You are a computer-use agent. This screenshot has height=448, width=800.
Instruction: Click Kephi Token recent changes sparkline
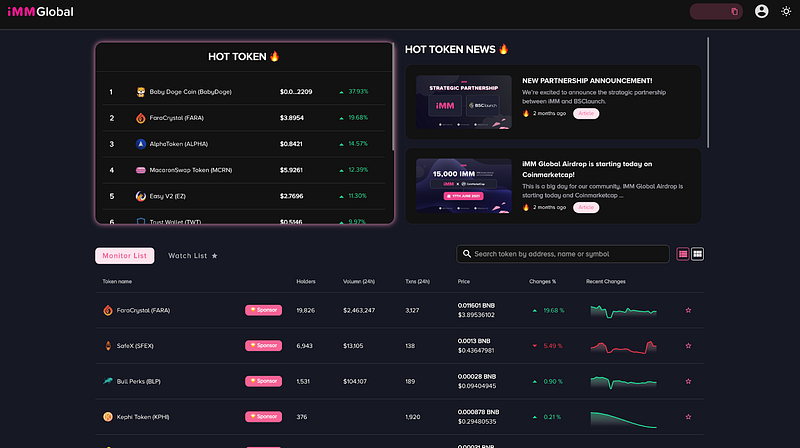click(623, 419)
